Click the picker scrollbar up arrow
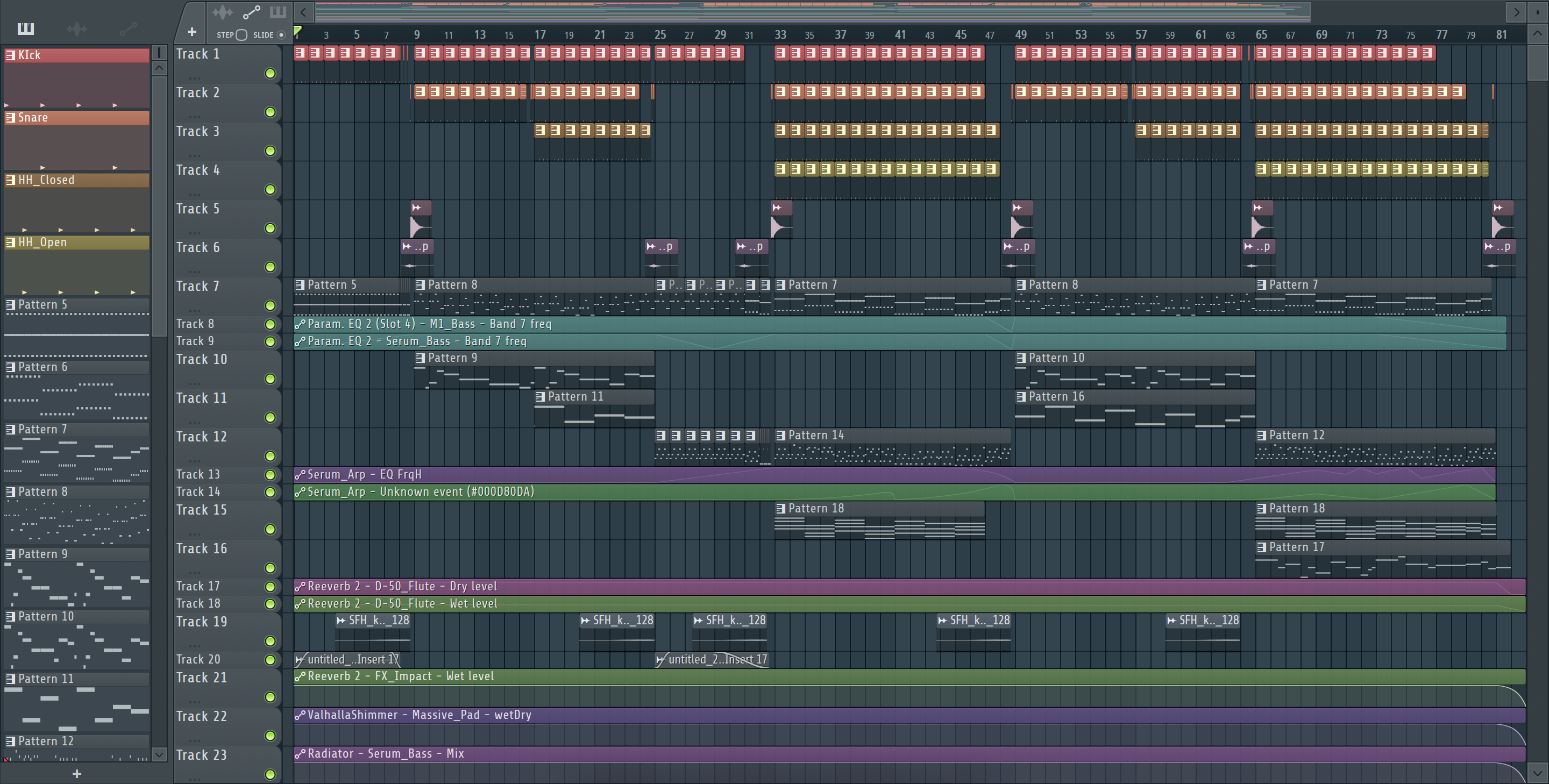 (x=159, y=68)
